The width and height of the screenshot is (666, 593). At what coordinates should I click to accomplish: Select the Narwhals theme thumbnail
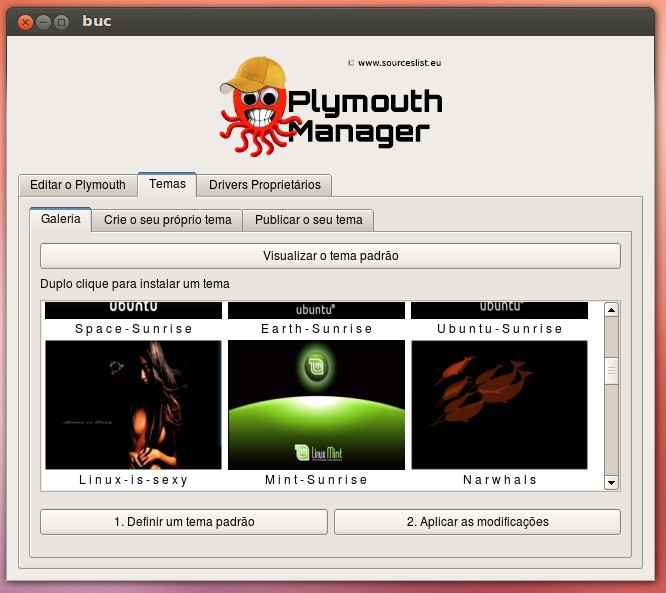(500, 405)
